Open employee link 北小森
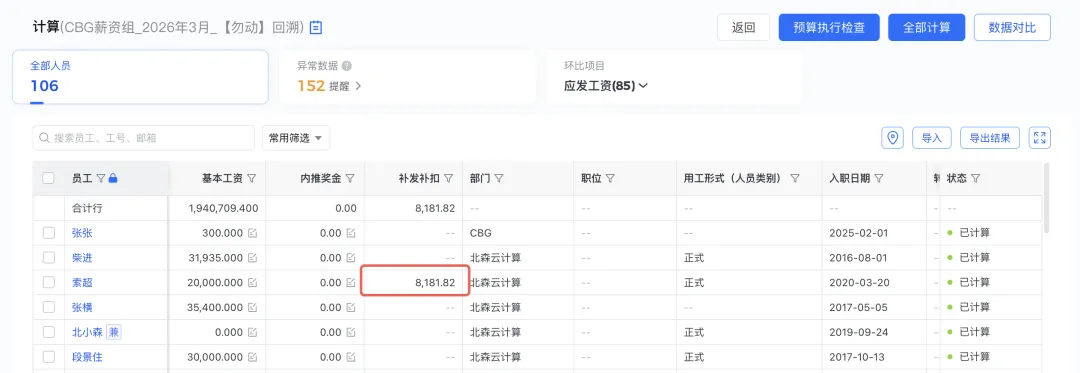The width and height of the screenshot is (1080, 373). 87,332
